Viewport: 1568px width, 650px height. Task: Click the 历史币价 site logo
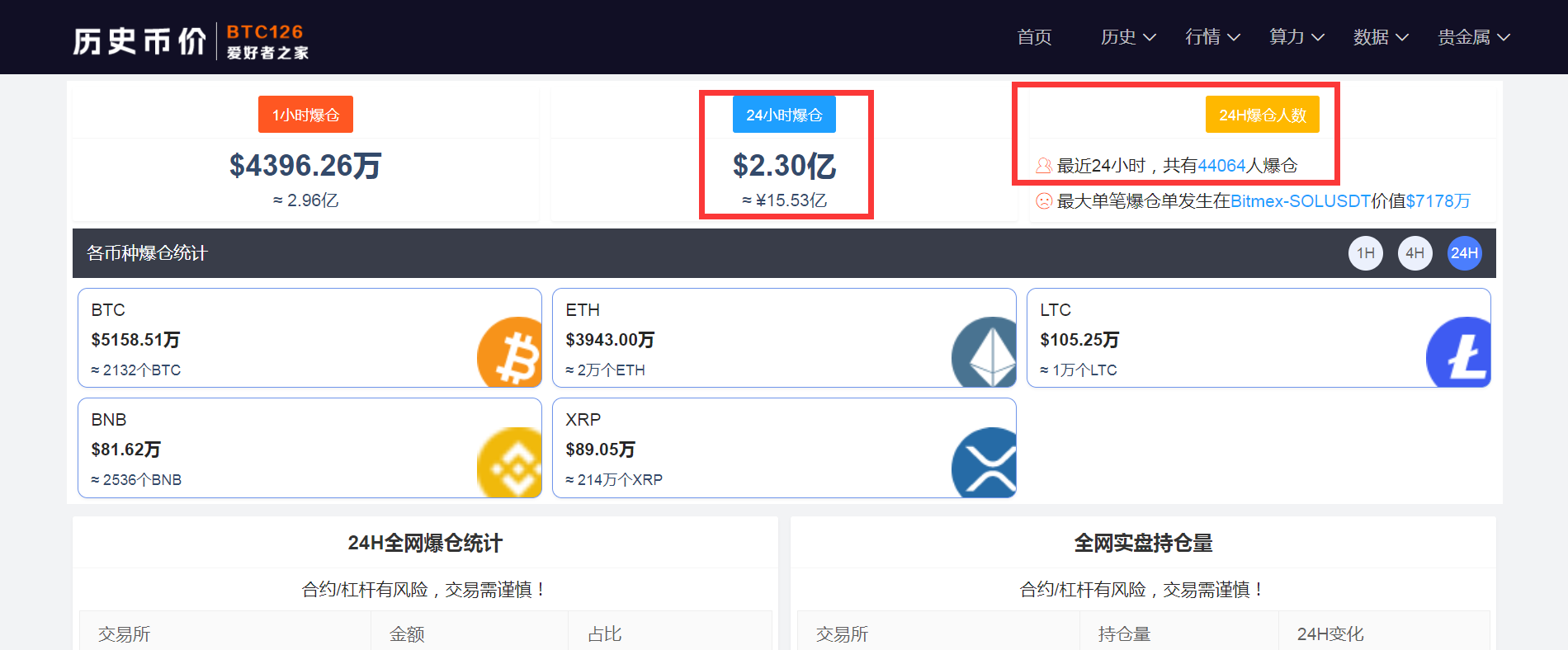click(191, 41)
